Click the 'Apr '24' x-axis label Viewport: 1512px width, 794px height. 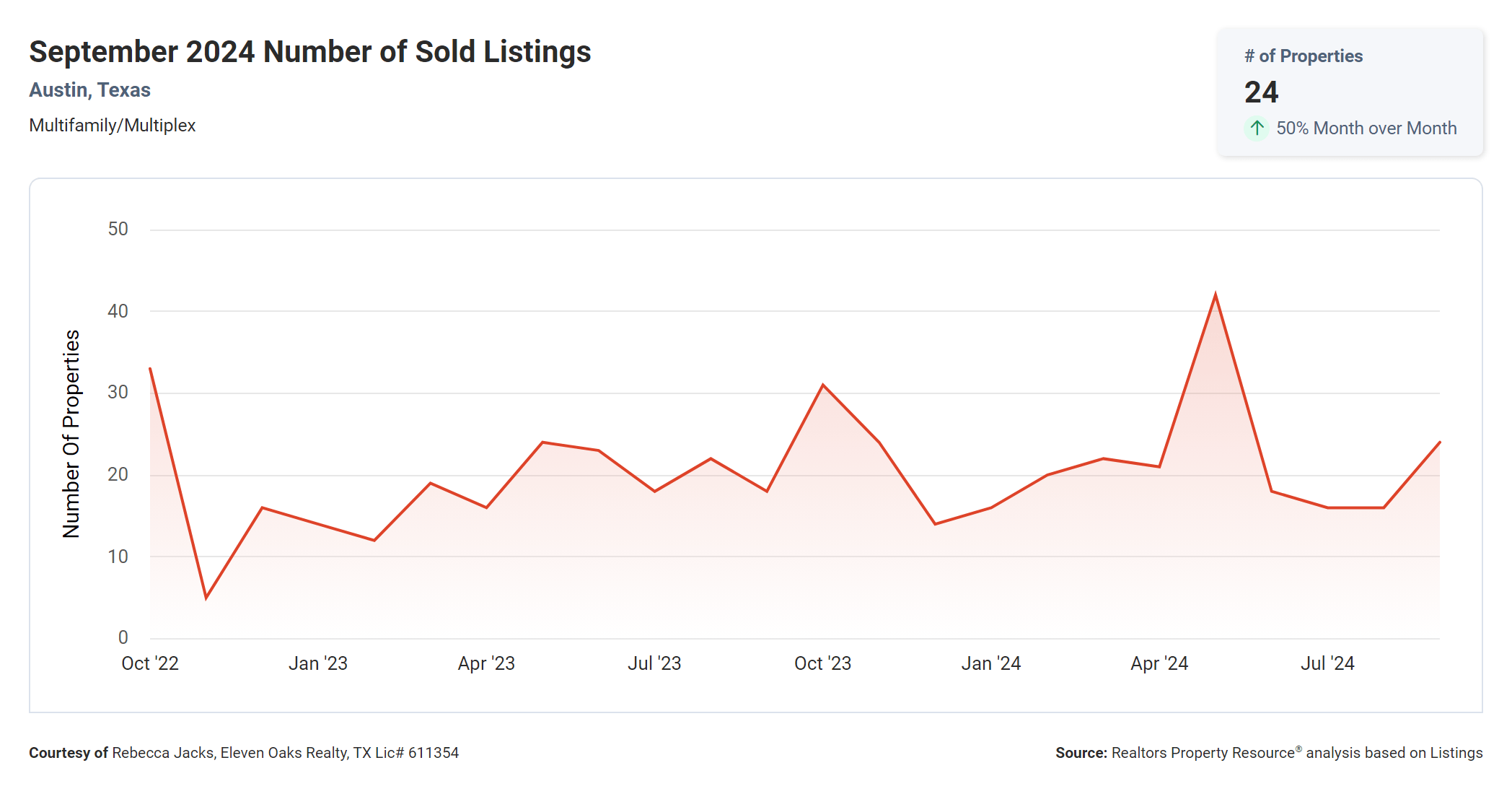pos(1159,663)
